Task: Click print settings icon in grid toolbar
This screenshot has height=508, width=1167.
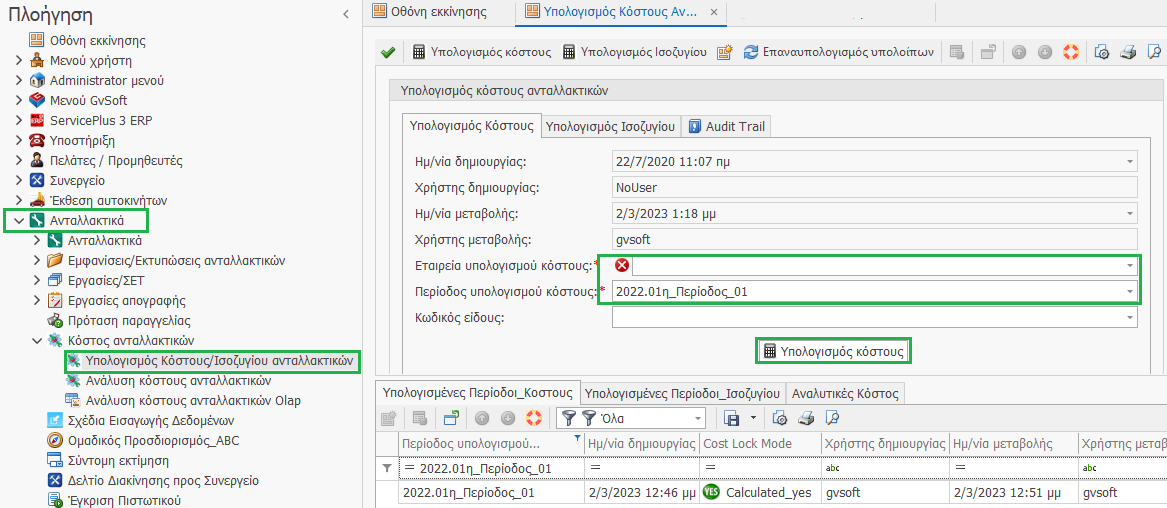Action: pyautogui.click(x=780, y=418)
